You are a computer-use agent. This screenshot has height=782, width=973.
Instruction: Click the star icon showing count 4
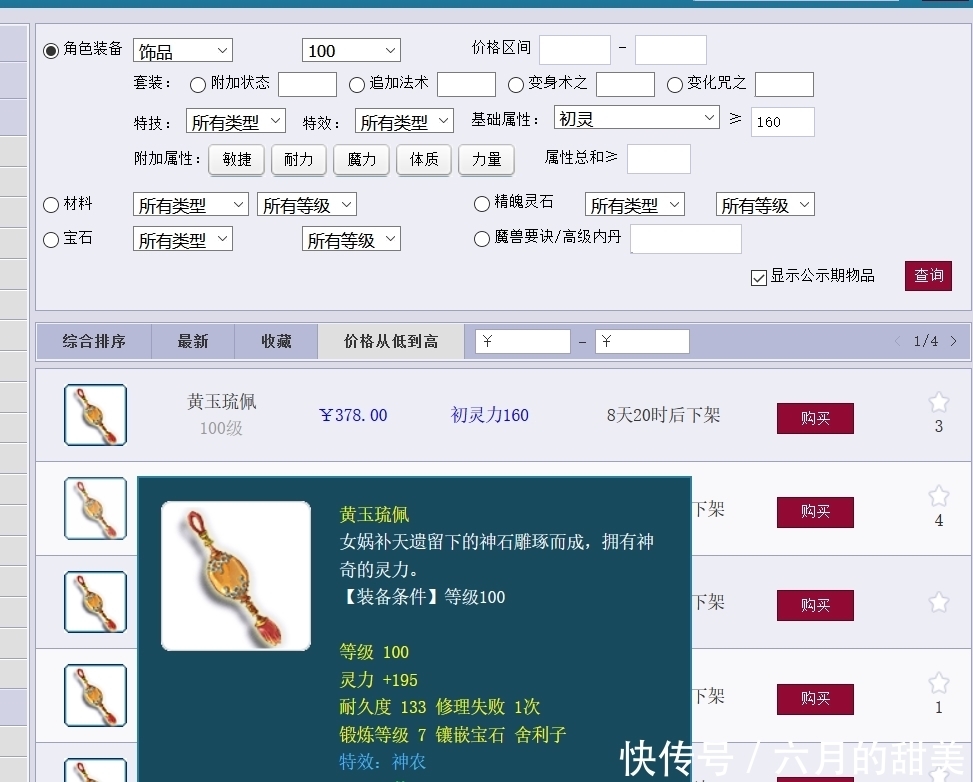[x=938, y=496]
